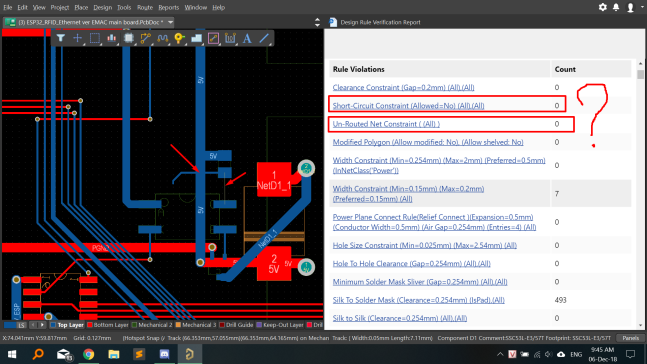647x364 pixels.
Task: Select the Place Via tool
Action: coord(179,38)
